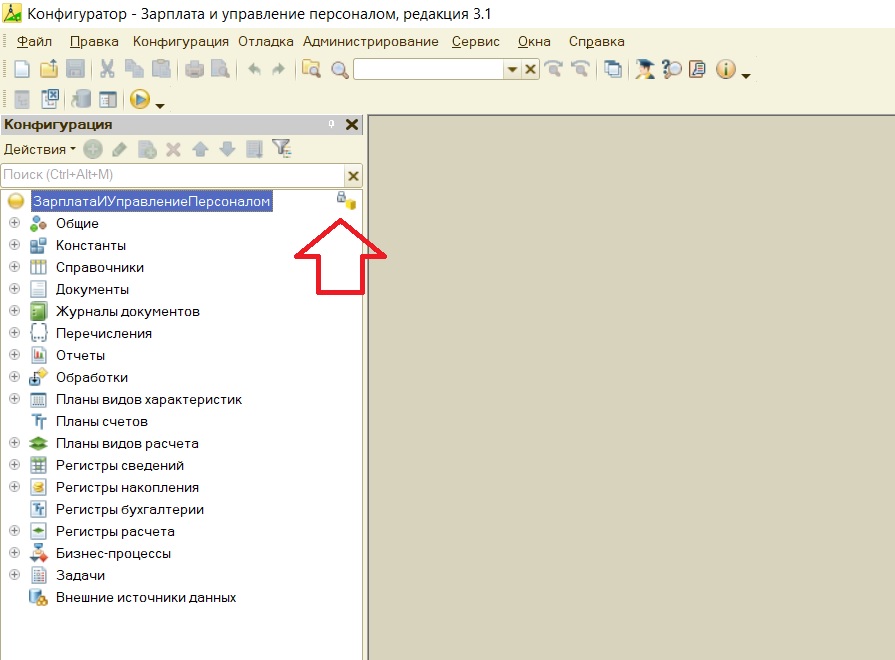Click the Find next icon
The image size is (895, 660).
(x=553, y=69)
